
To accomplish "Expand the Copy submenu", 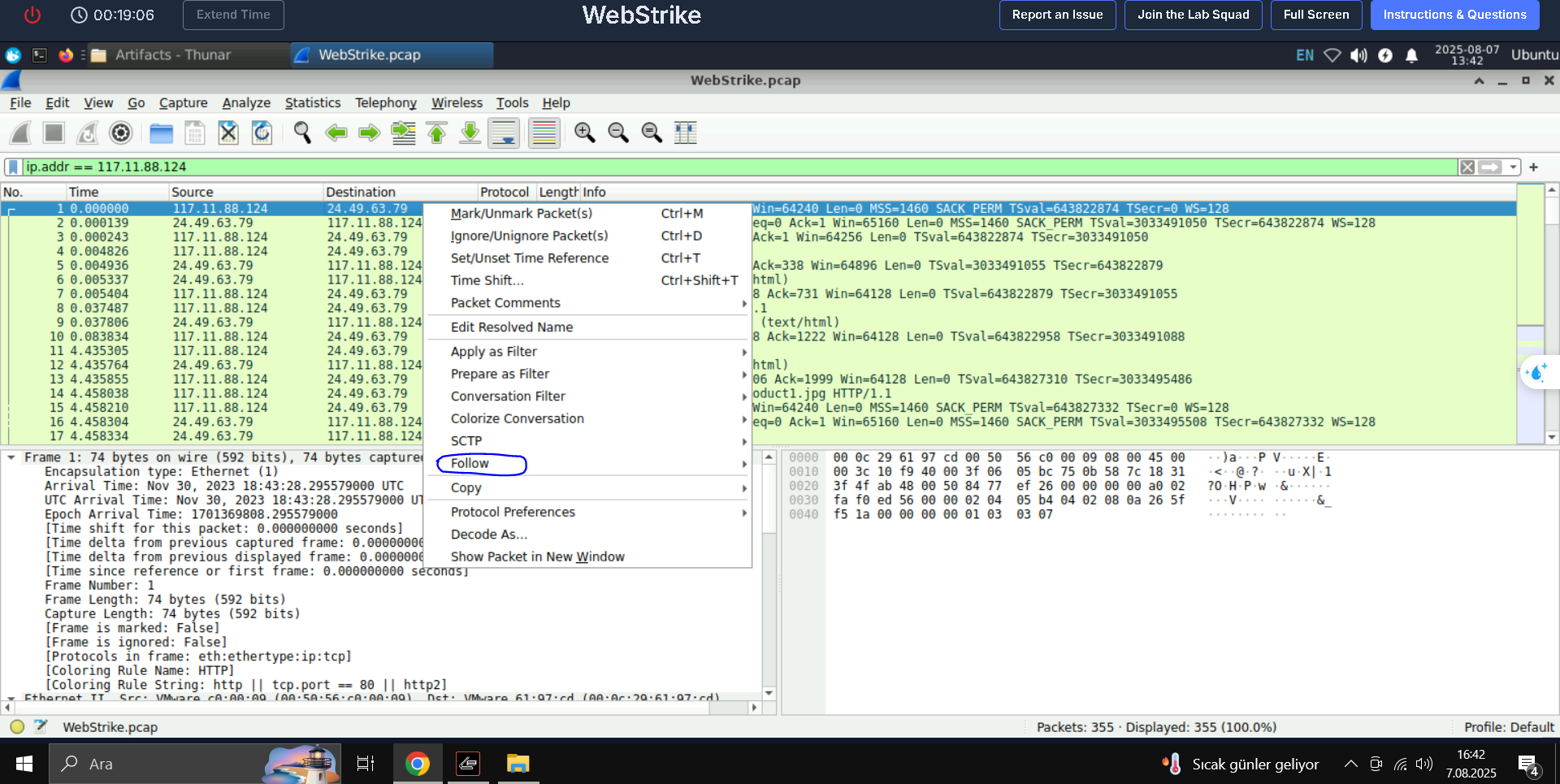I will tap(589, 487).
